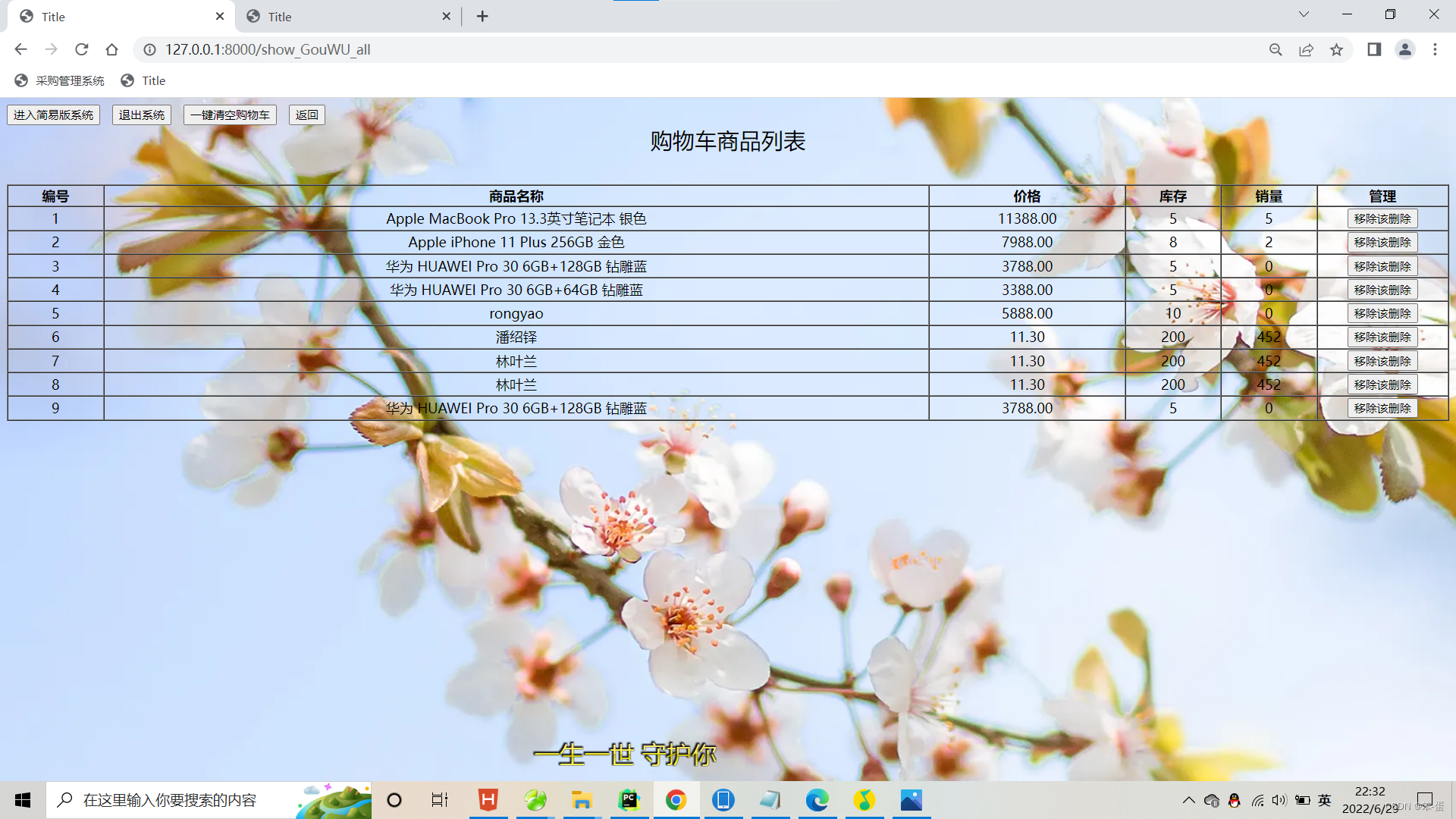
Task: Open Task View on taskbar
Action: 440,800
